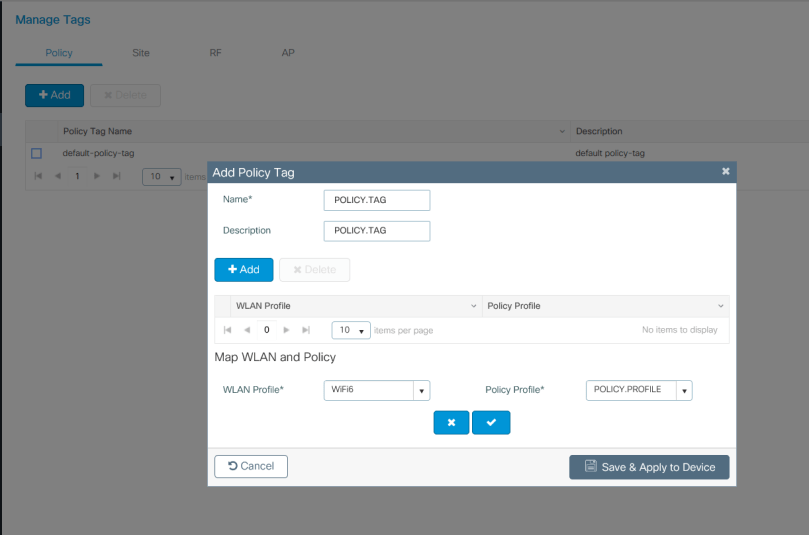
Task: Open WLAN Profile column sort menu
Action: coord(474,306)
